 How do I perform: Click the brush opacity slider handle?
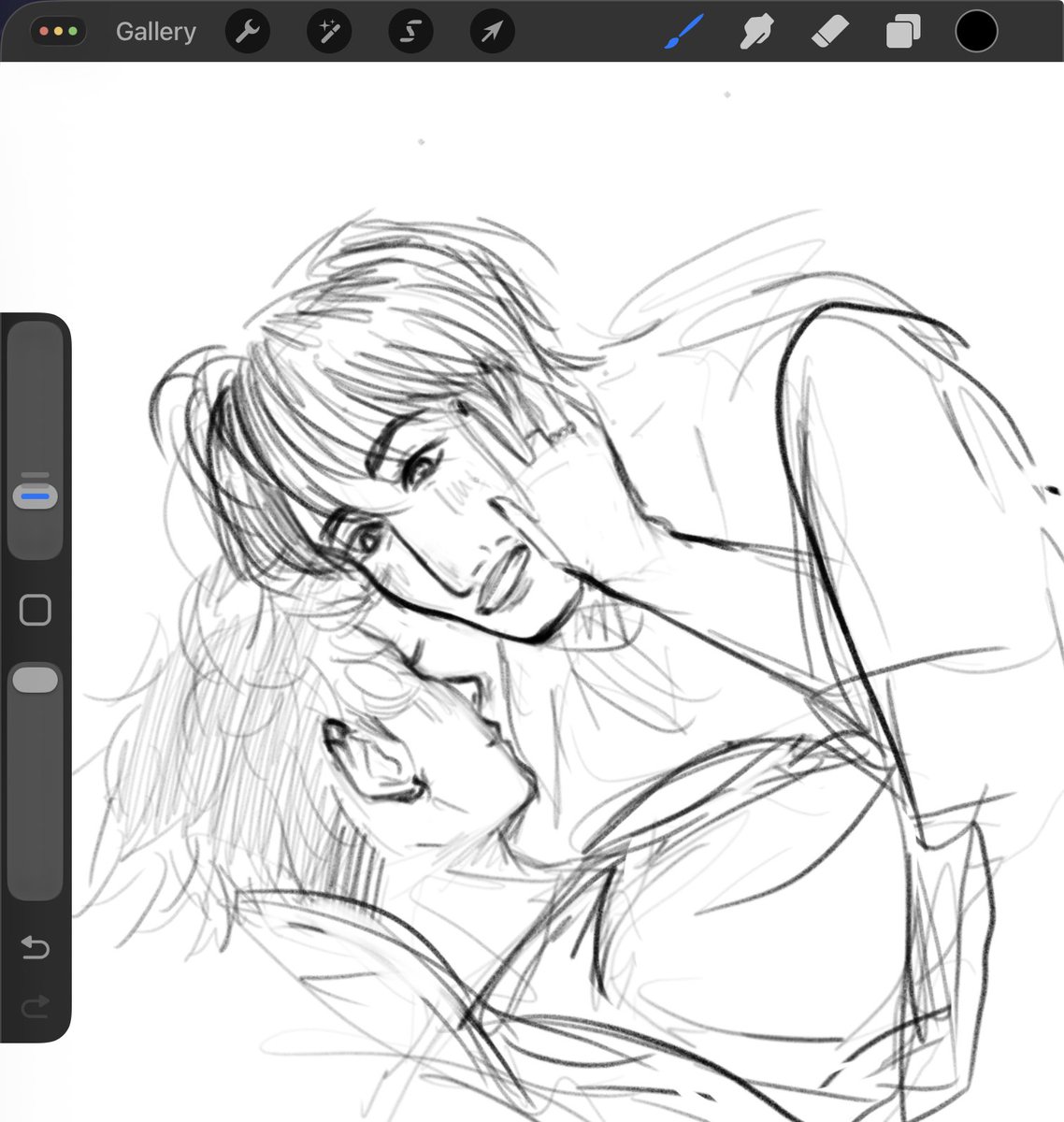tap(35, 680)
